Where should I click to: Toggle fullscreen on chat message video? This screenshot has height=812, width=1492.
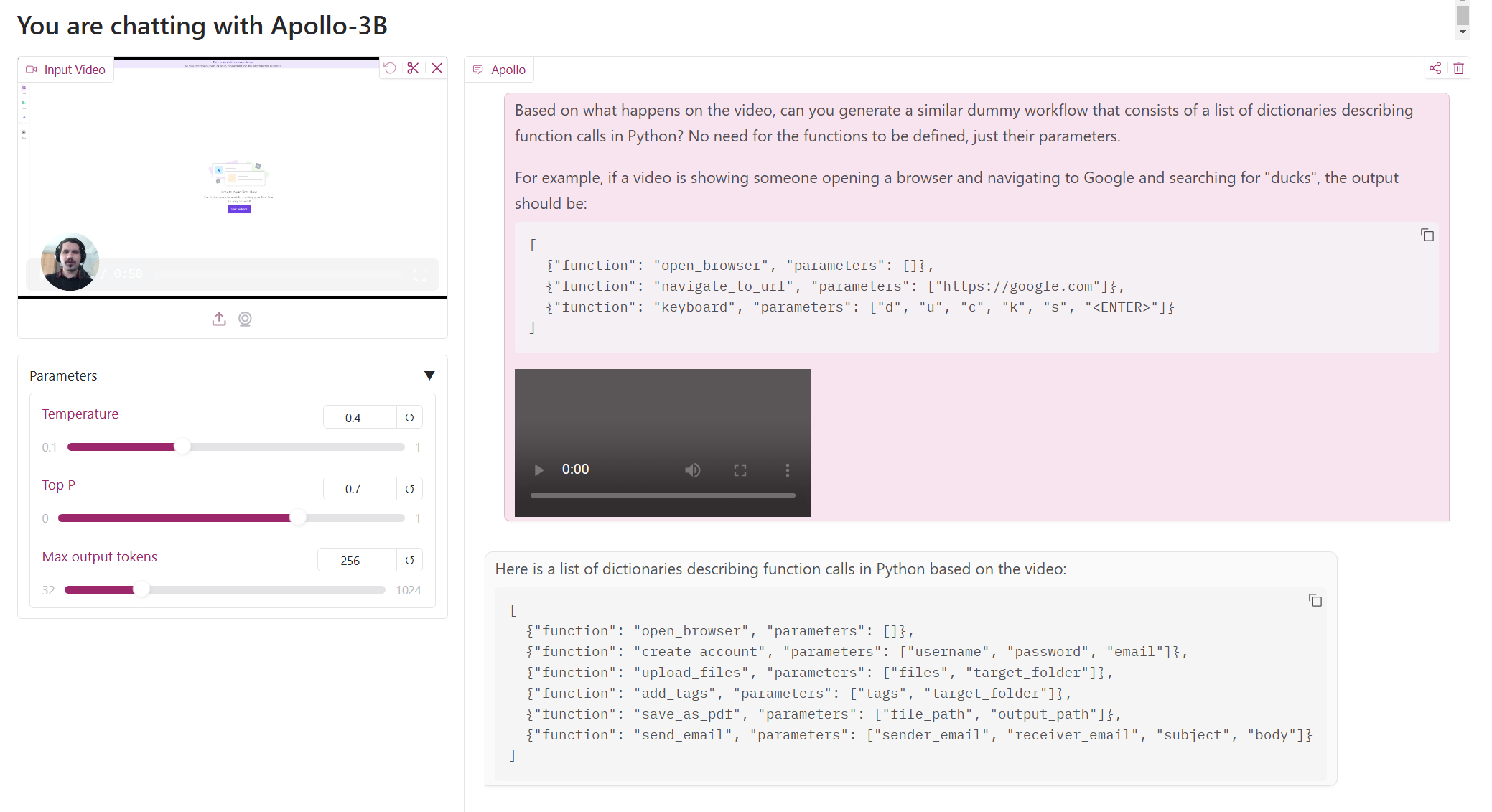740,470
